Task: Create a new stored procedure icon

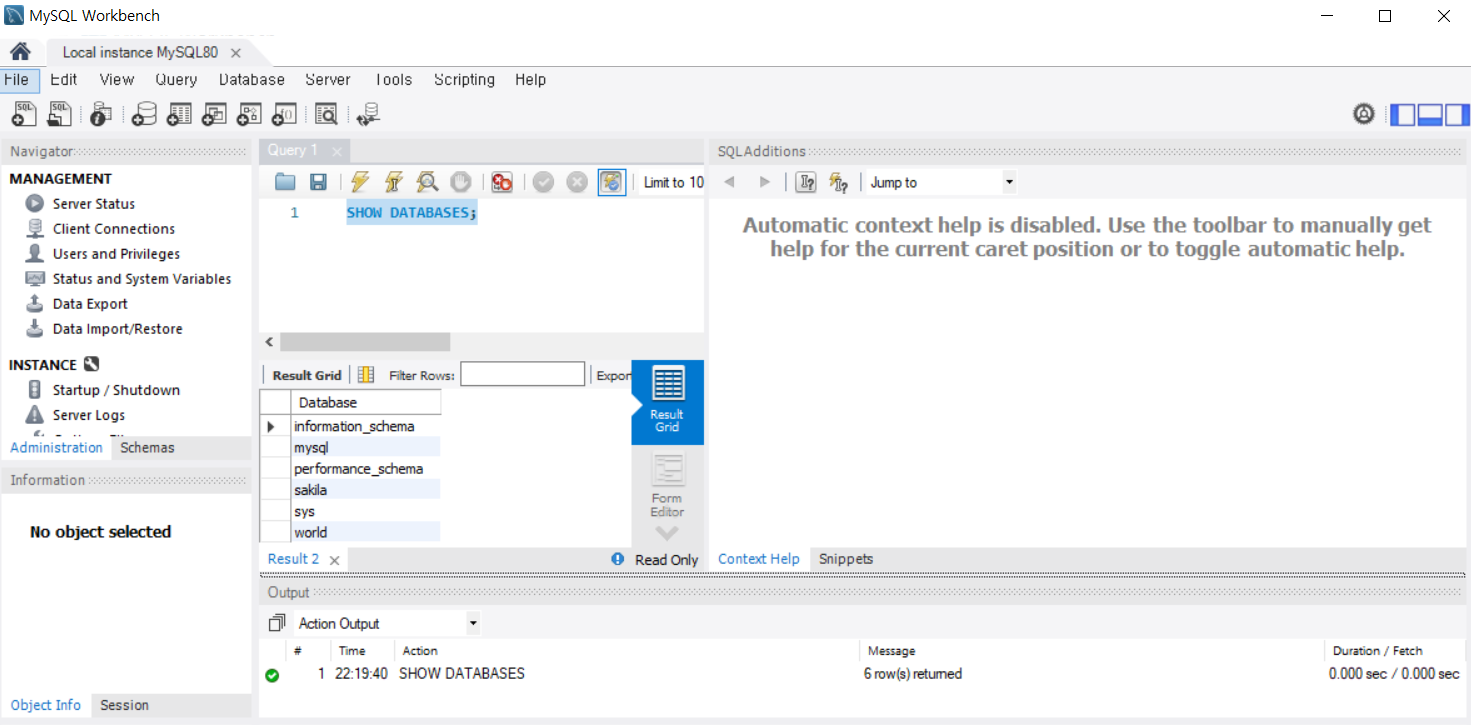Action: coord(249,114)
